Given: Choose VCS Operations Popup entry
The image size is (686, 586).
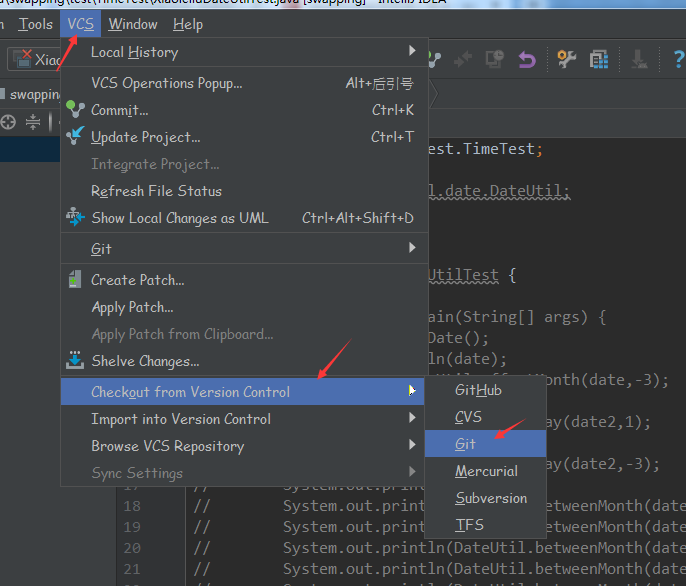Looking at the screenshot, I should [244, 83].
